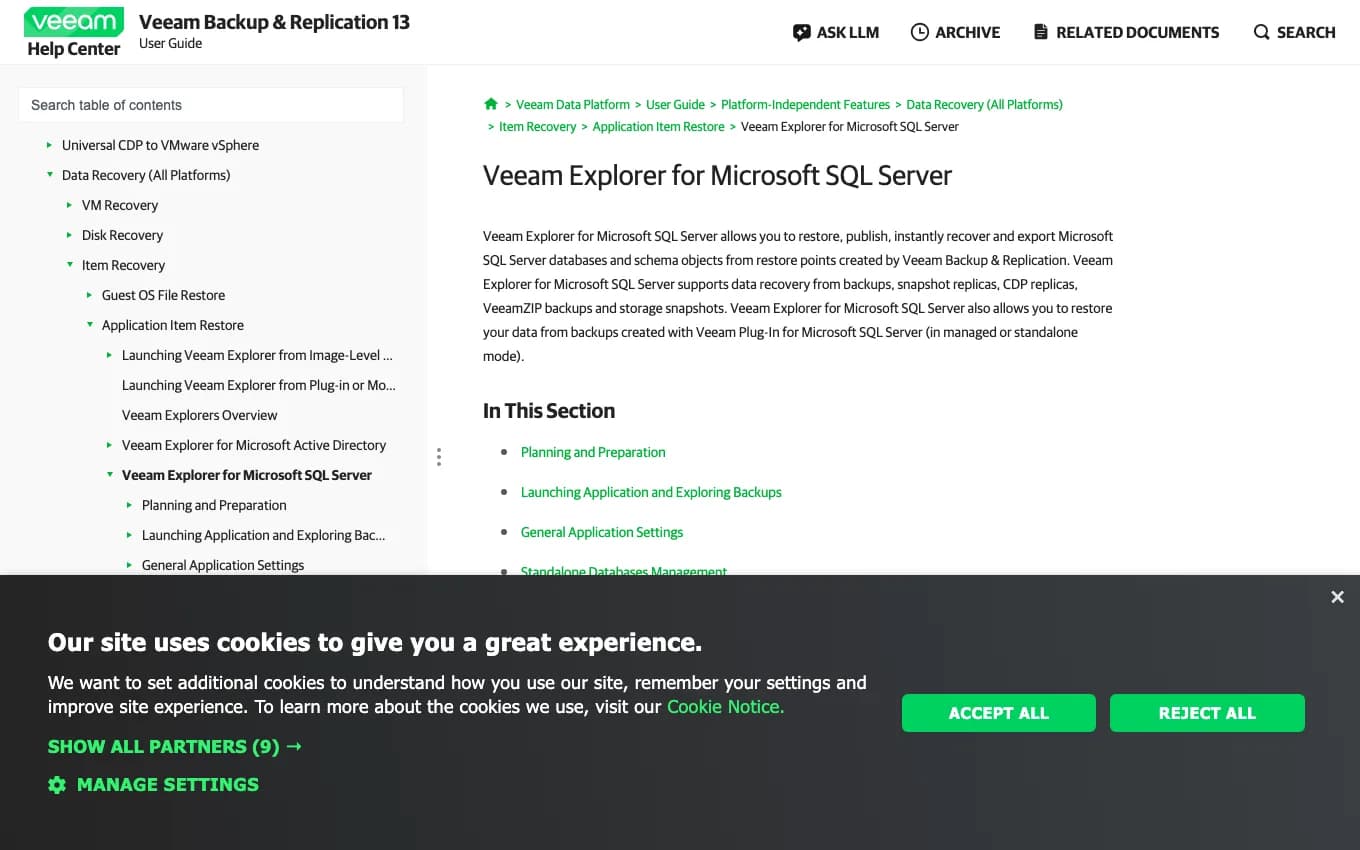
Task: Expand the Guest OS File Restore arrow
Action: point(90,295)
